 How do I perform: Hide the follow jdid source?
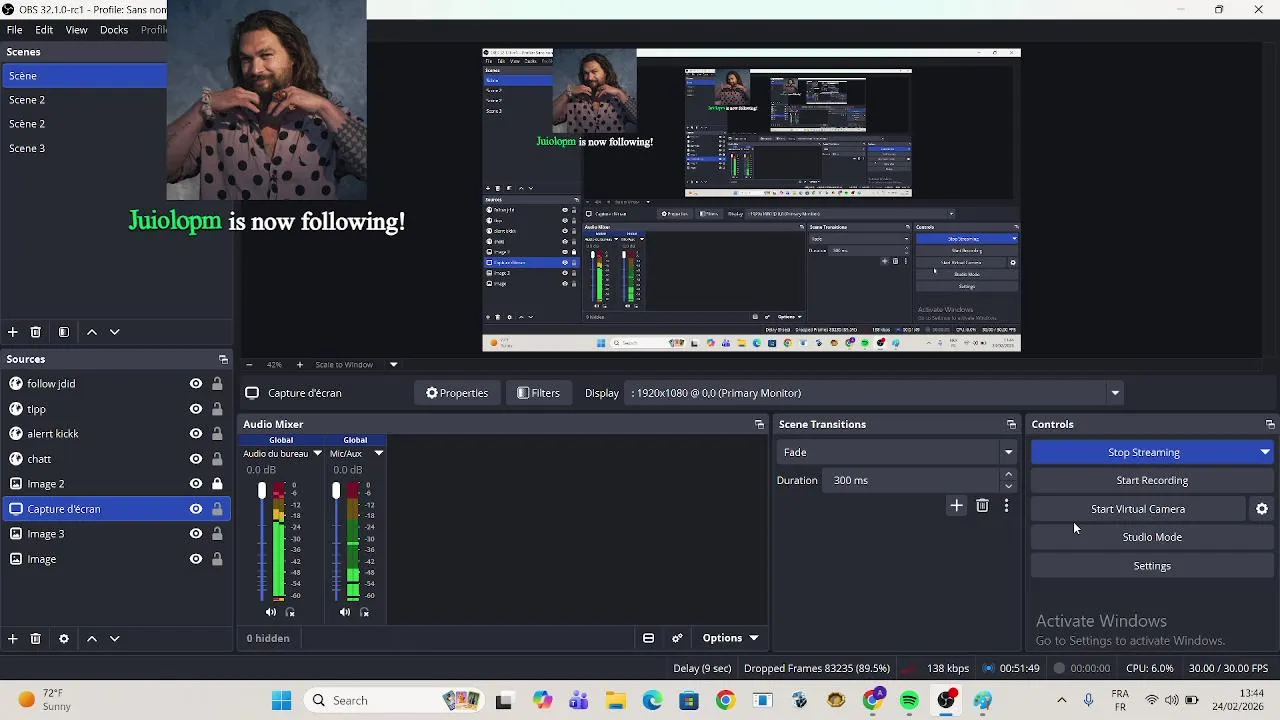[196, 384]
